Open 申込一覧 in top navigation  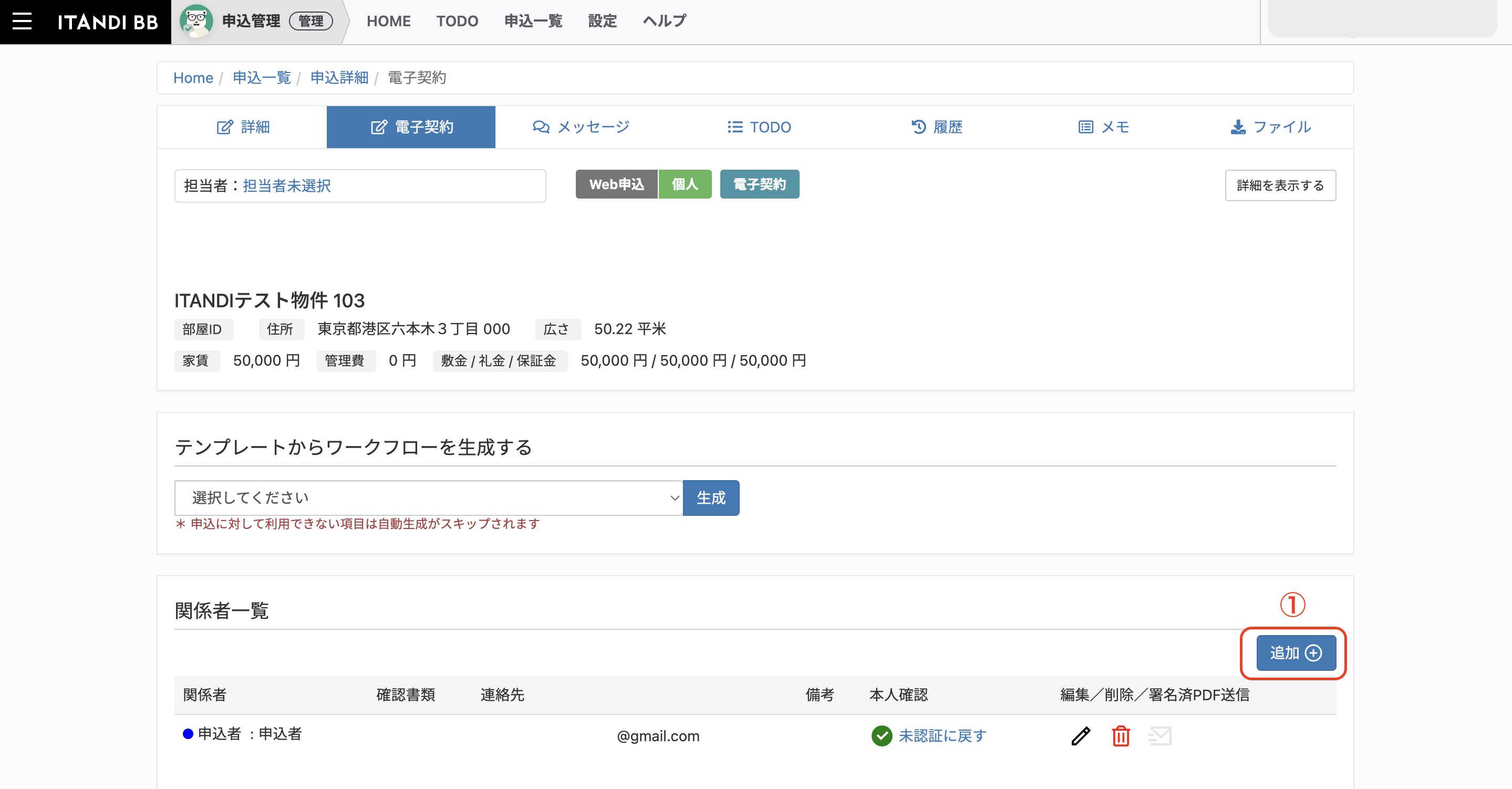point(533,21)
